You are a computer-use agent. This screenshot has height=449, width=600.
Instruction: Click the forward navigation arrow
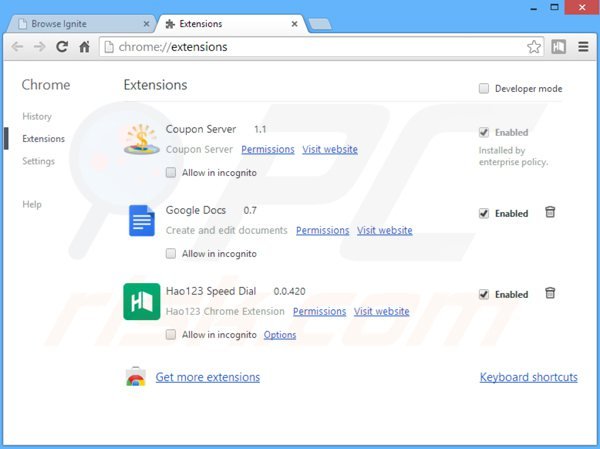click(39, 47)
